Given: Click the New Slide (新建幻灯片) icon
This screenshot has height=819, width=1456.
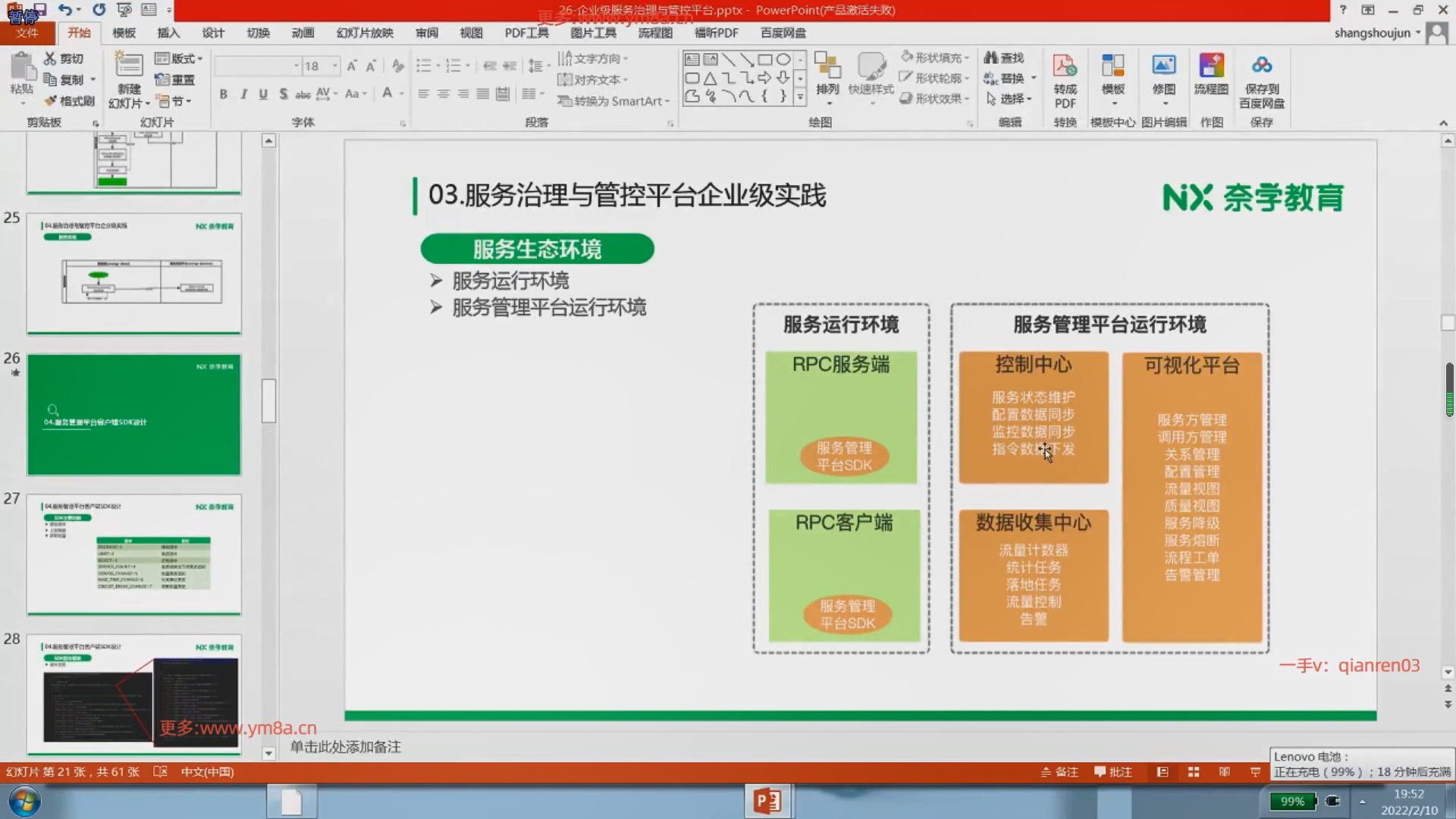Looking at the screenshot, I should point(128,67).
